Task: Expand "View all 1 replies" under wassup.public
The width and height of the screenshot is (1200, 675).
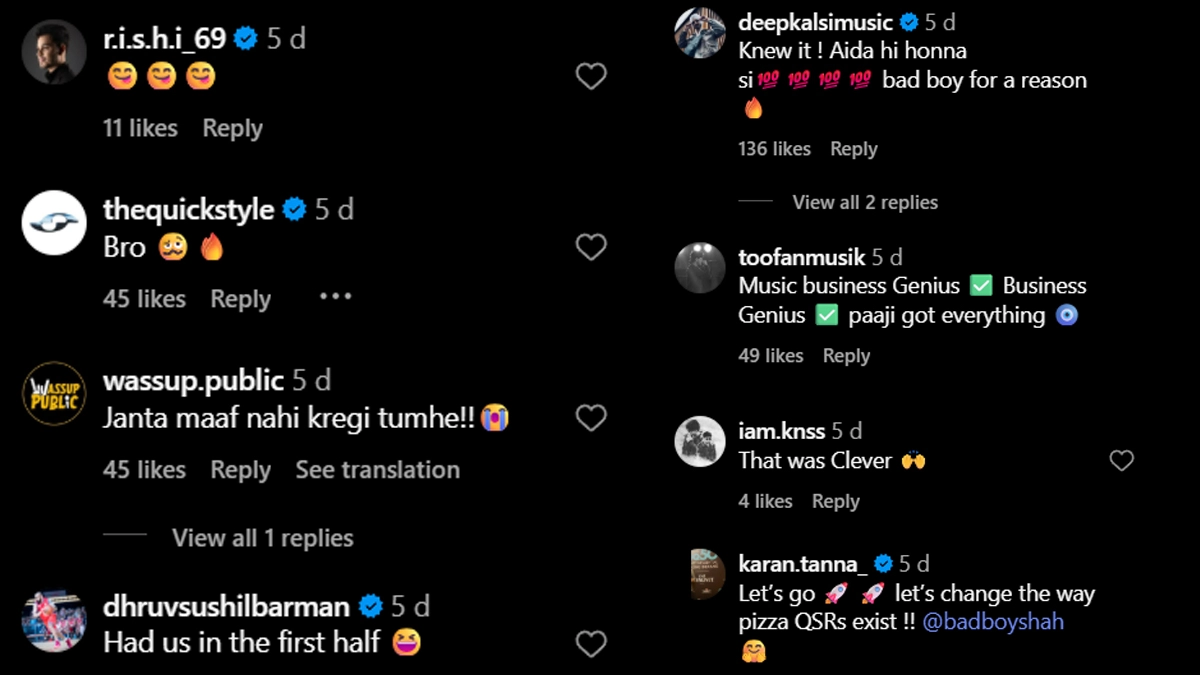Action: click(262, 538)
